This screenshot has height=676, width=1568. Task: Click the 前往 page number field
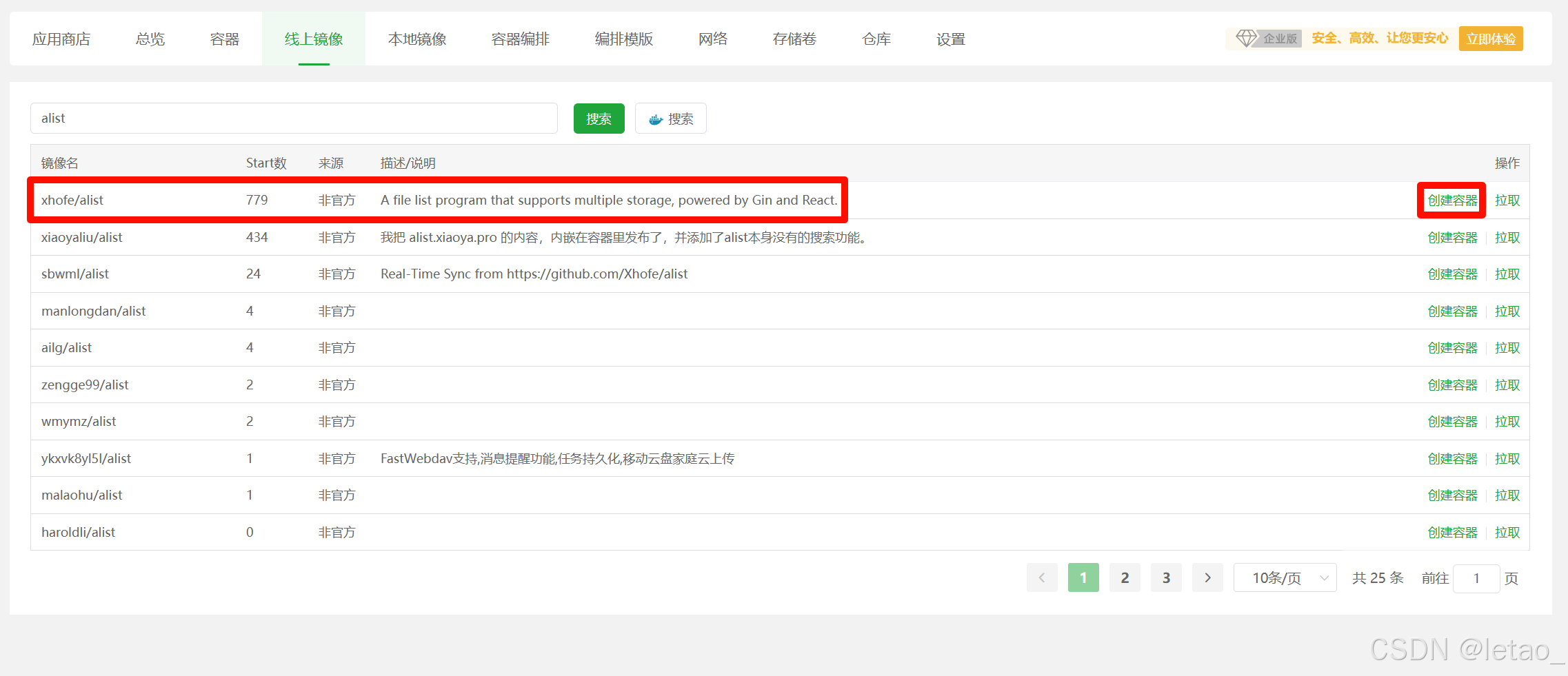click(x=1476, y=578)
